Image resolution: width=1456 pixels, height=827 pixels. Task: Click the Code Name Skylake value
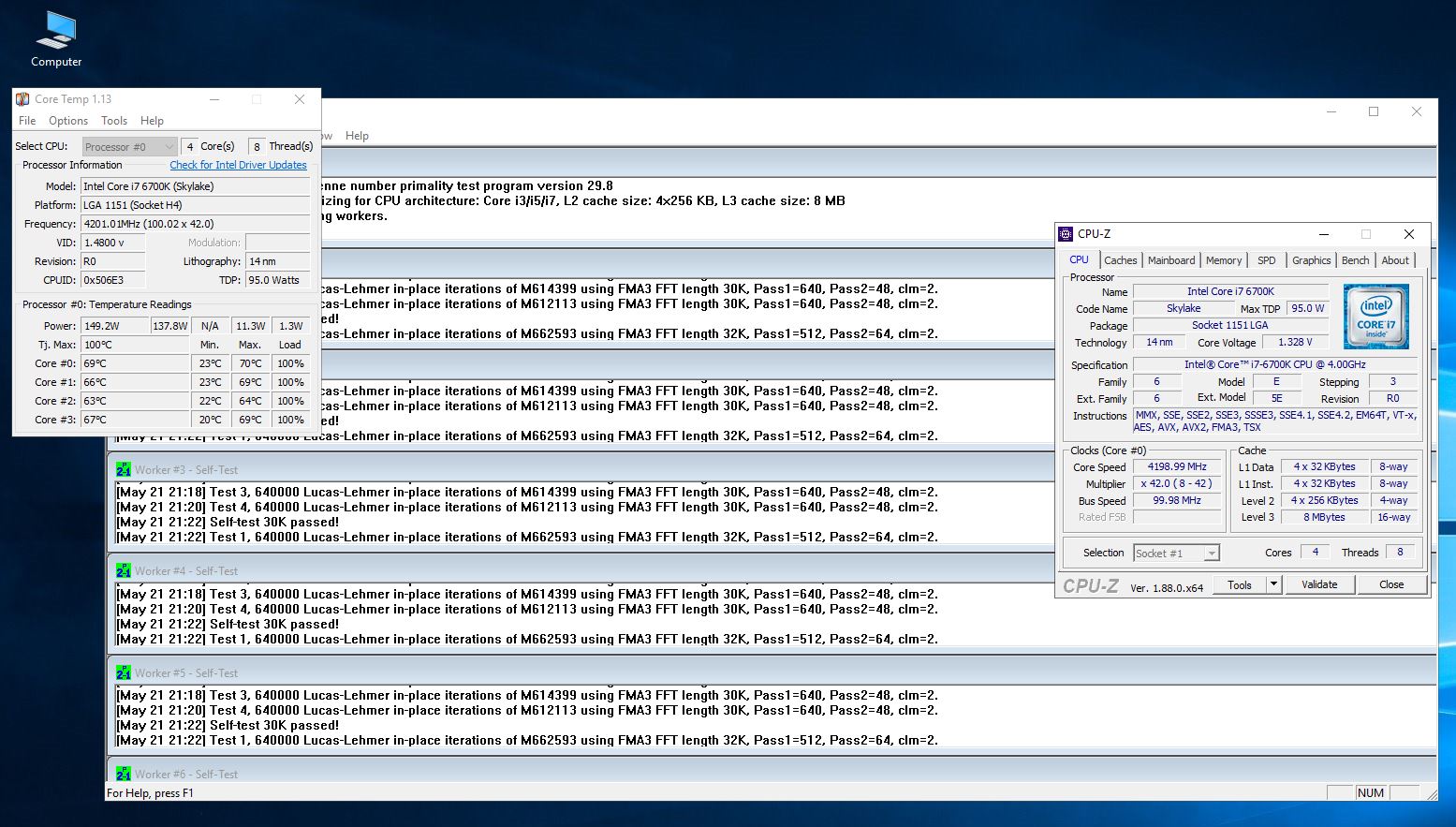[1184, 308]
